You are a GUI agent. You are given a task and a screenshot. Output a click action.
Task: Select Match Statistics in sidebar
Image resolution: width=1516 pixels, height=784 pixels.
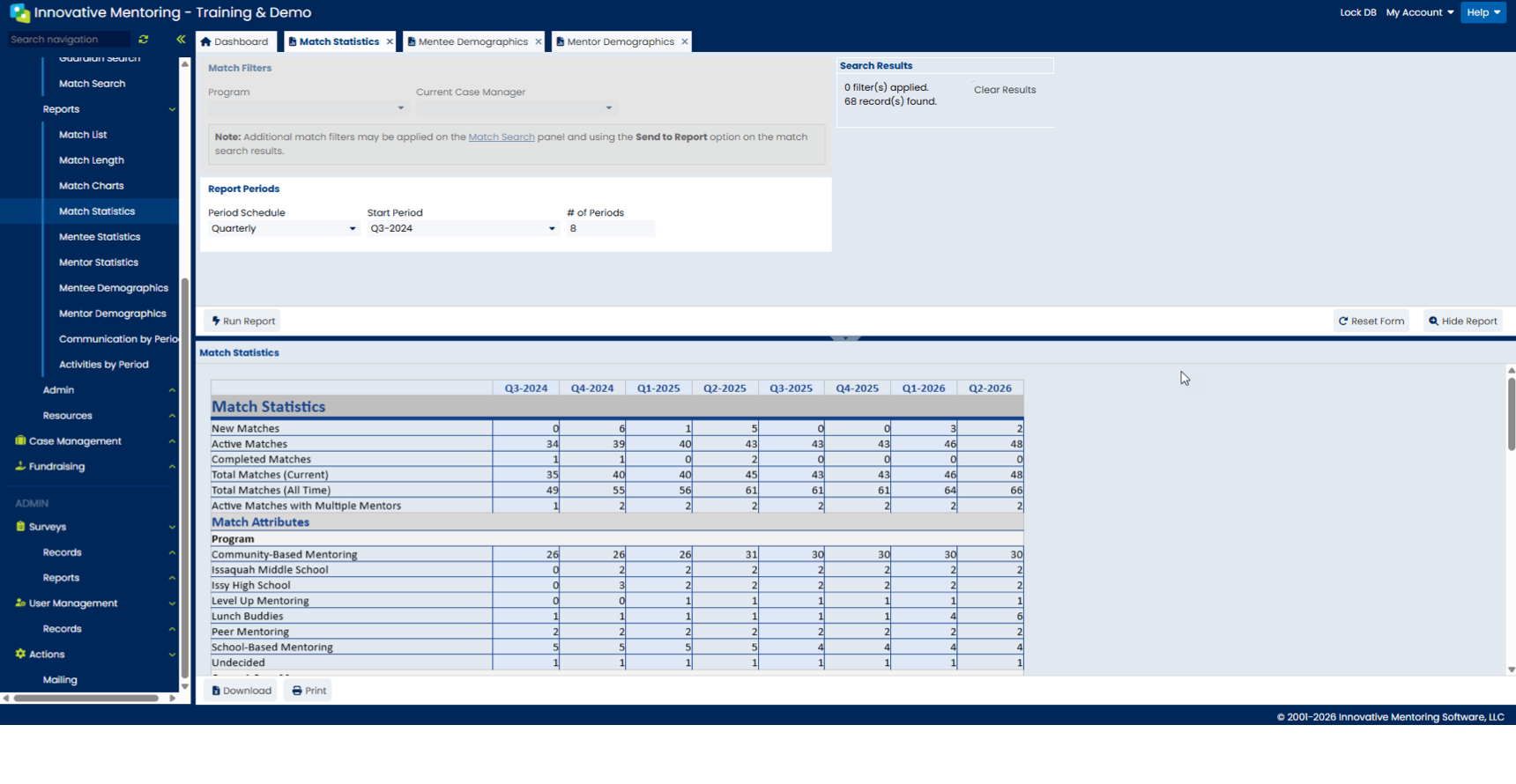pos(97,211)
